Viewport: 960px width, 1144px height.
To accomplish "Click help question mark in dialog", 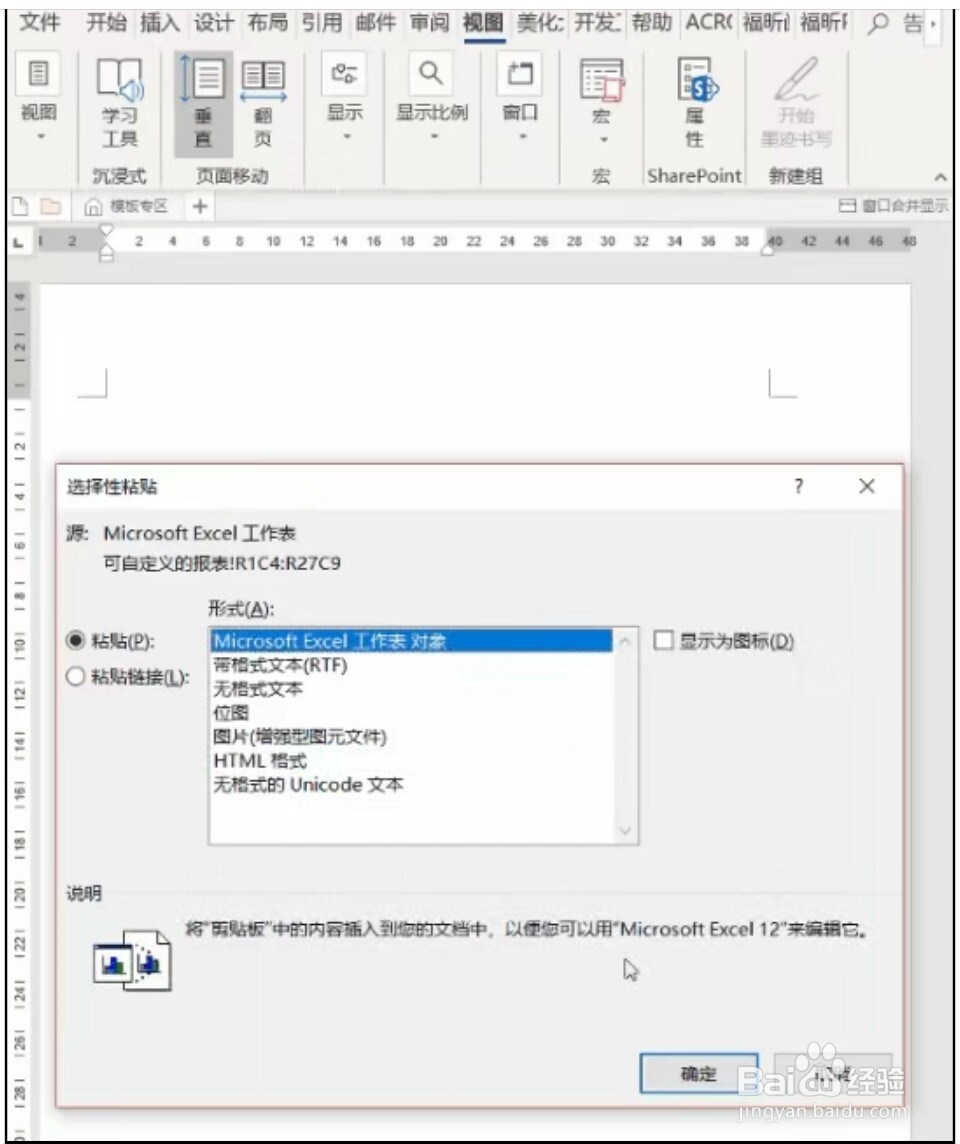I will (x=799, y=486).
